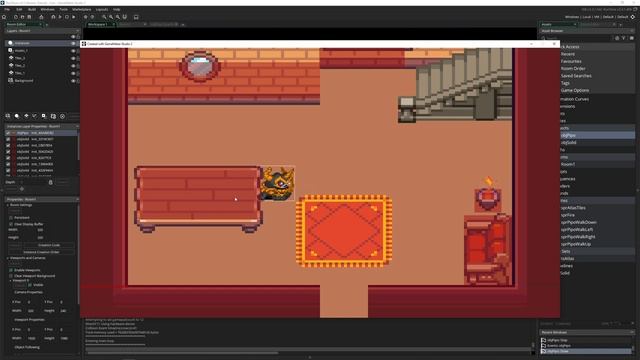Create a new Asset layer icon
This screenshot has height=360, width=640.
(x=44, y=116)
